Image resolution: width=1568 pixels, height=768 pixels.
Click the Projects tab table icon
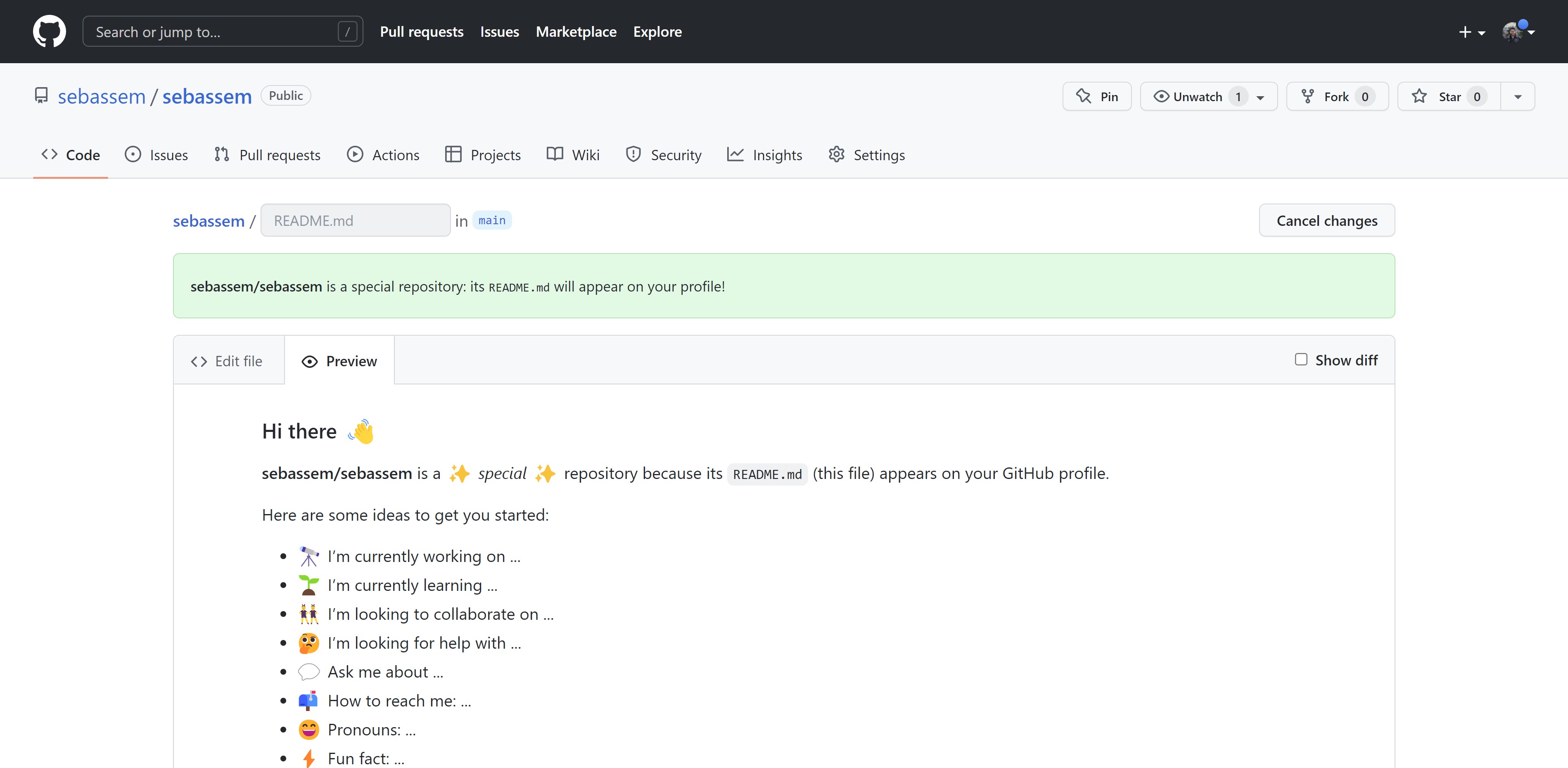(453, 154)
